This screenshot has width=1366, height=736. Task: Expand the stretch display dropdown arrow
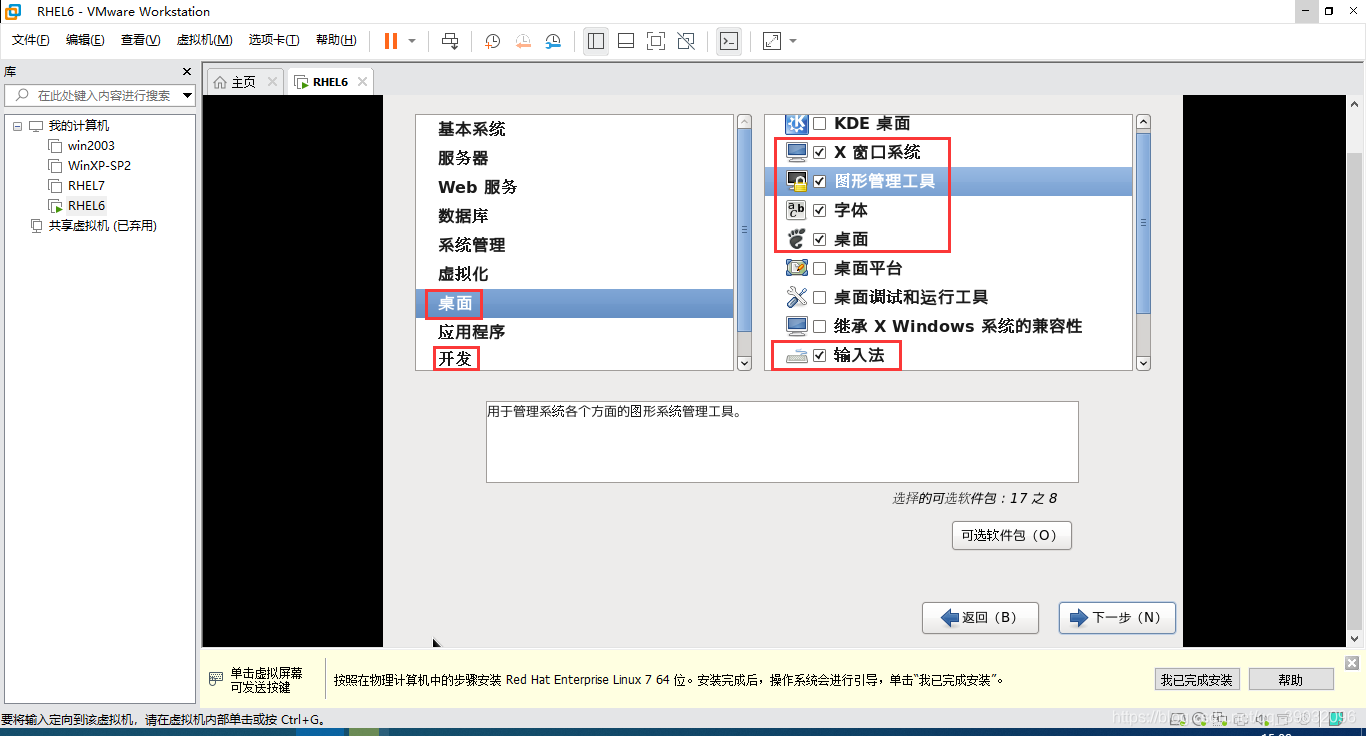click(793, 41)
